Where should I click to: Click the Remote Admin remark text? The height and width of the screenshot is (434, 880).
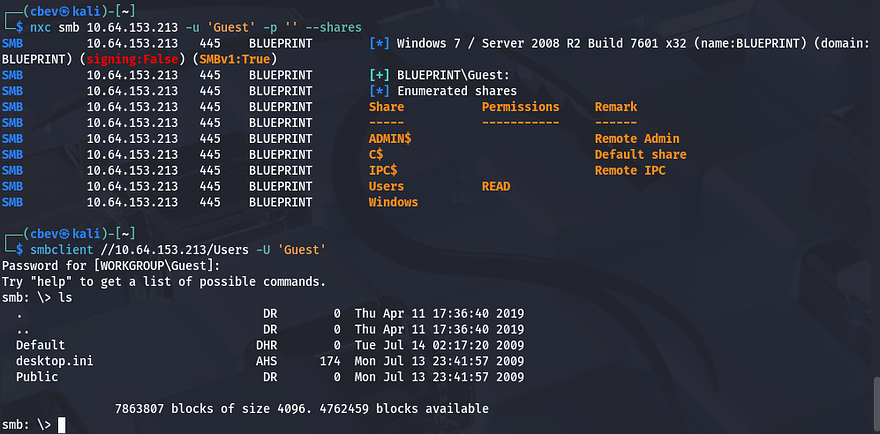click(x=636, y=139)
